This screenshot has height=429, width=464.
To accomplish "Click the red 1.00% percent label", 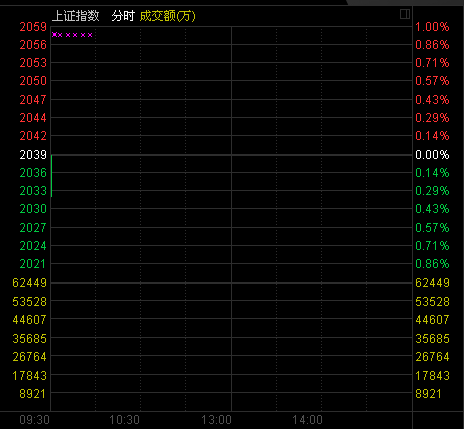I will coord(432,27).
